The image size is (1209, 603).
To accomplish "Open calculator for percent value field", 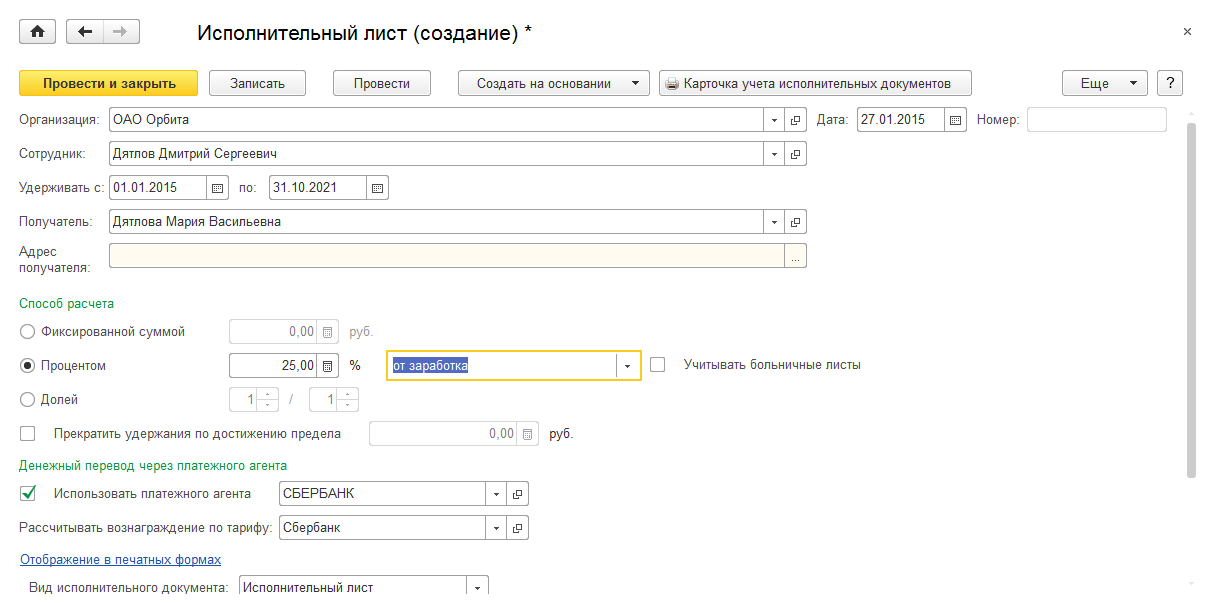I will [328, 365].
